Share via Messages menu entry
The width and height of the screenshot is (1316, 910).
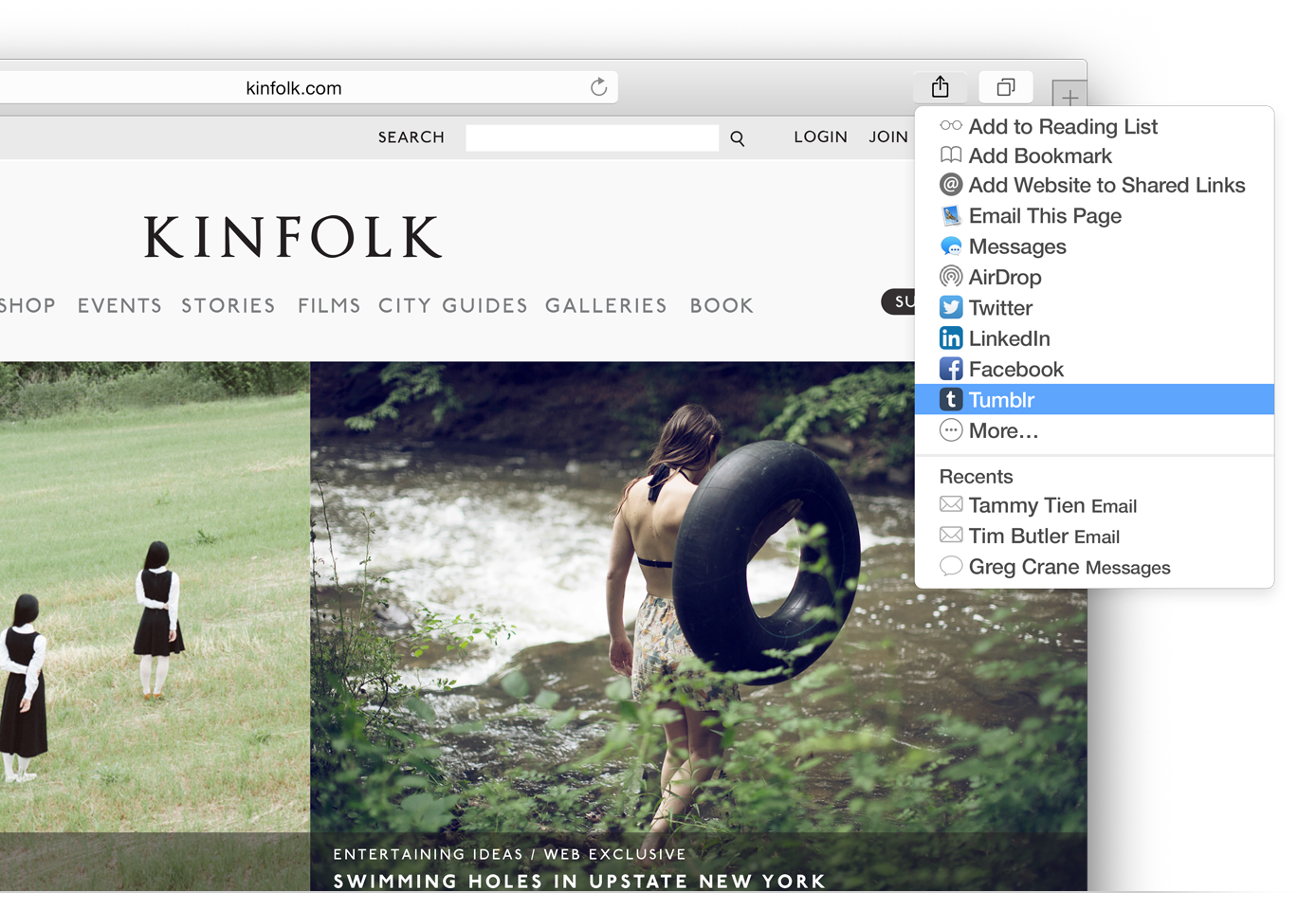pyautogui.click(x=1094, y=246)
